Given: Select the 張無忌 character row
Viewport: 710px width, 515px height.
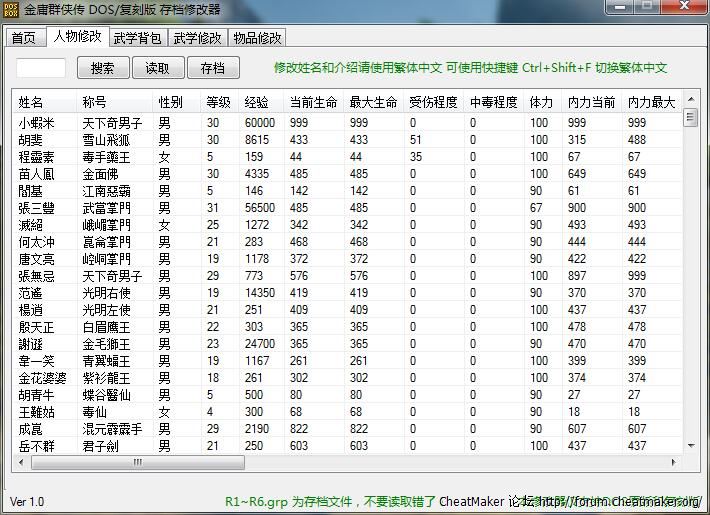Looking at the screenshot, I should pos(38,275).
